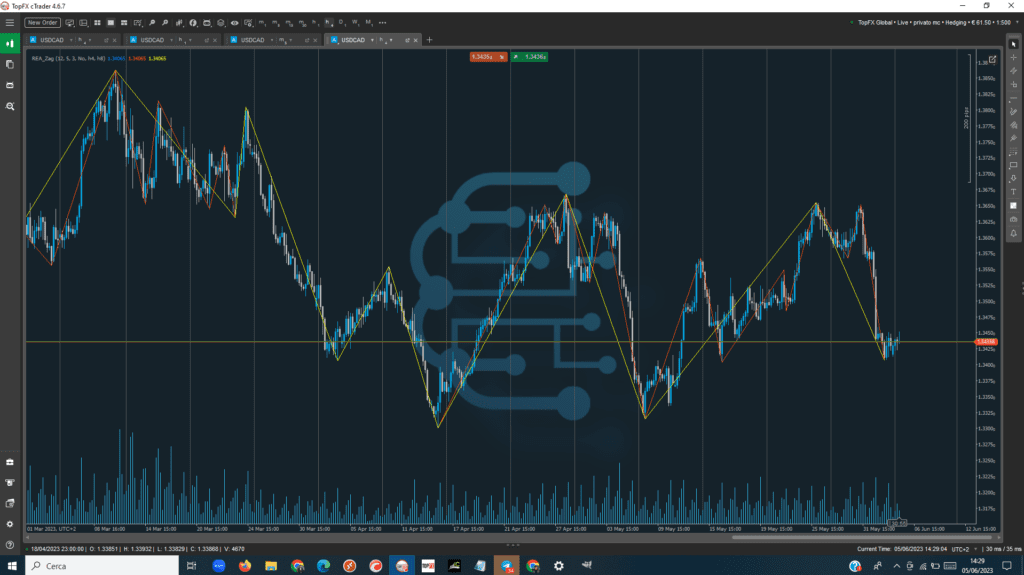This screenshot has width=1024, height=575.
Task: Switch to first USDCAD chart tab
Action: pyautogui.click(x=52, y=40)
